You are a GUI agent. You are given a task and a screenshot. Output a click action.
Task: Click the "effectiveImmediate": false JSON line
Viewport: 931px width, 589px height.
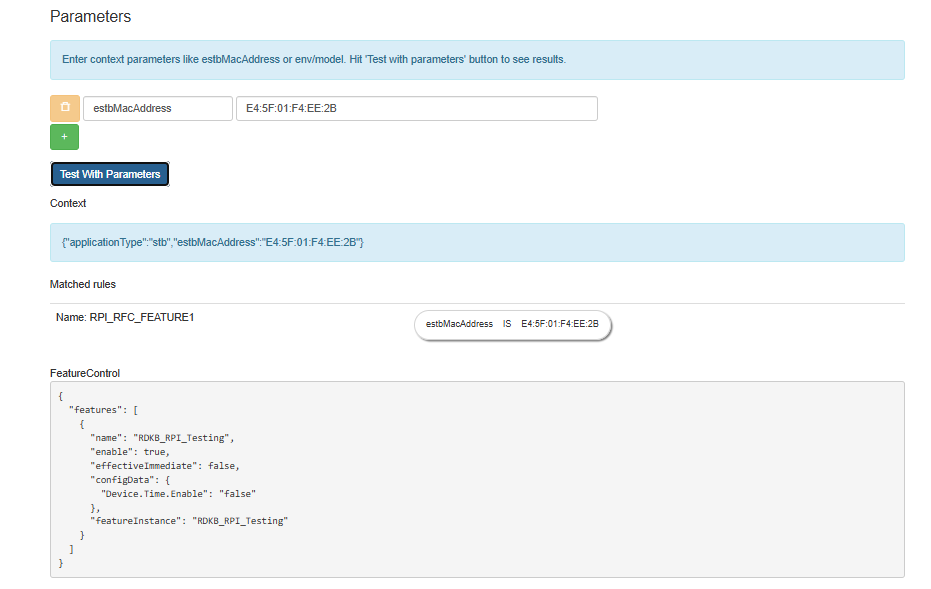(x=166, y=466)
